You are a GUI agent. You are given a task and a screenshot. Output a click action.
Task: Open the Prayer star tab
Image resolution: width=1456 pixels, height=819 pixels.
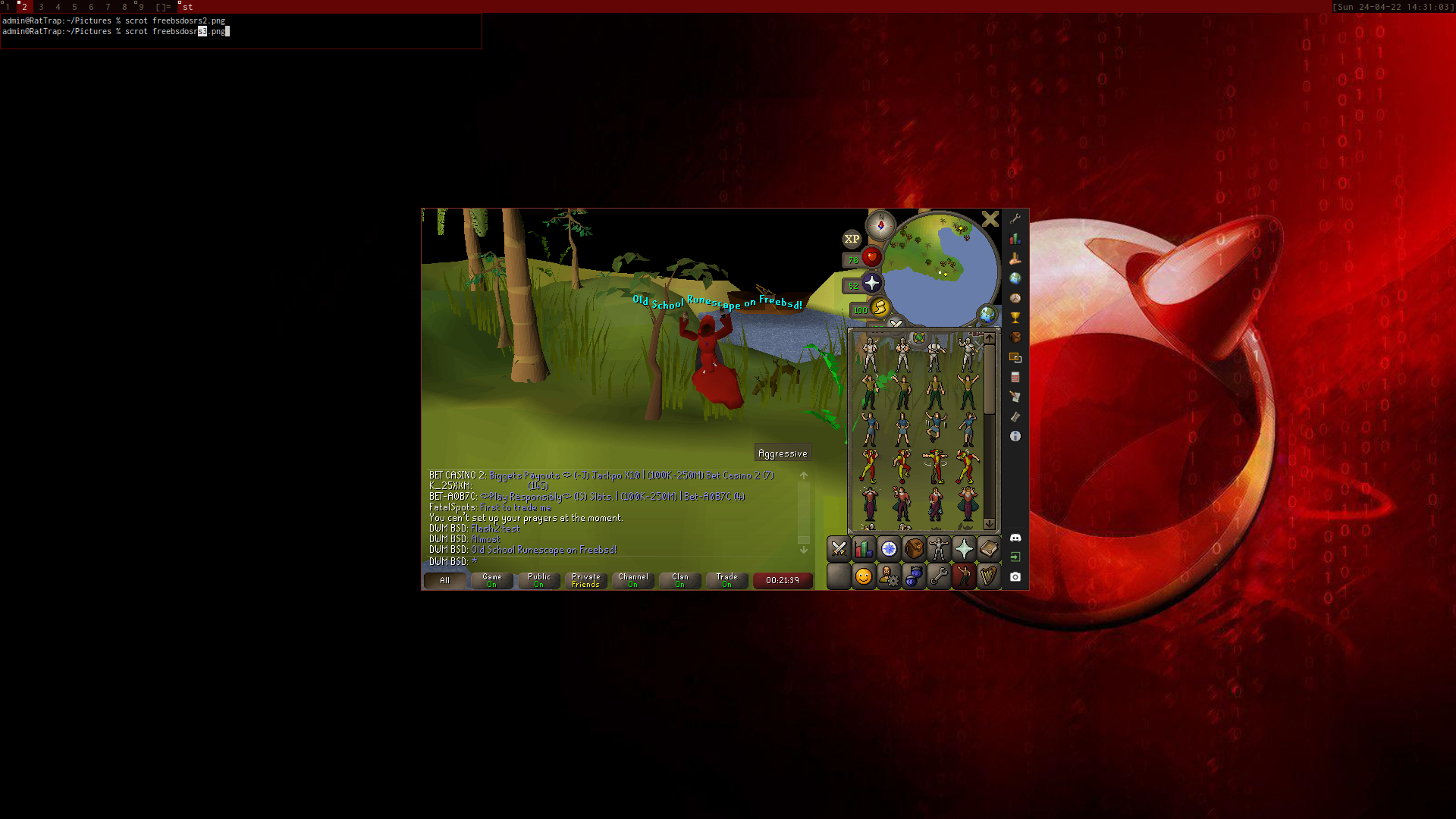(964, 548)
